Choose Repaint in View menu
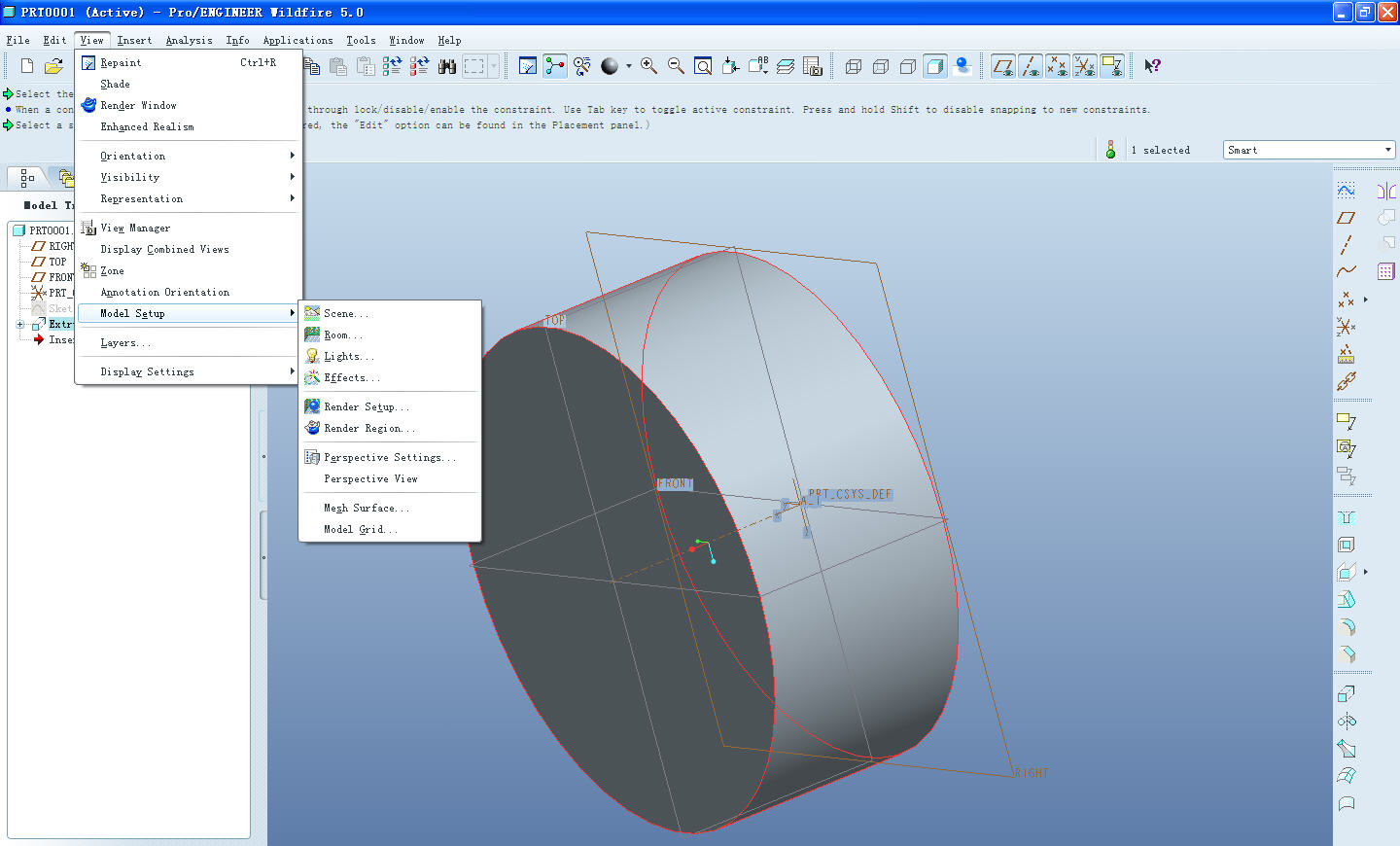Screen dimensions: 1400x846 [189, 62]
